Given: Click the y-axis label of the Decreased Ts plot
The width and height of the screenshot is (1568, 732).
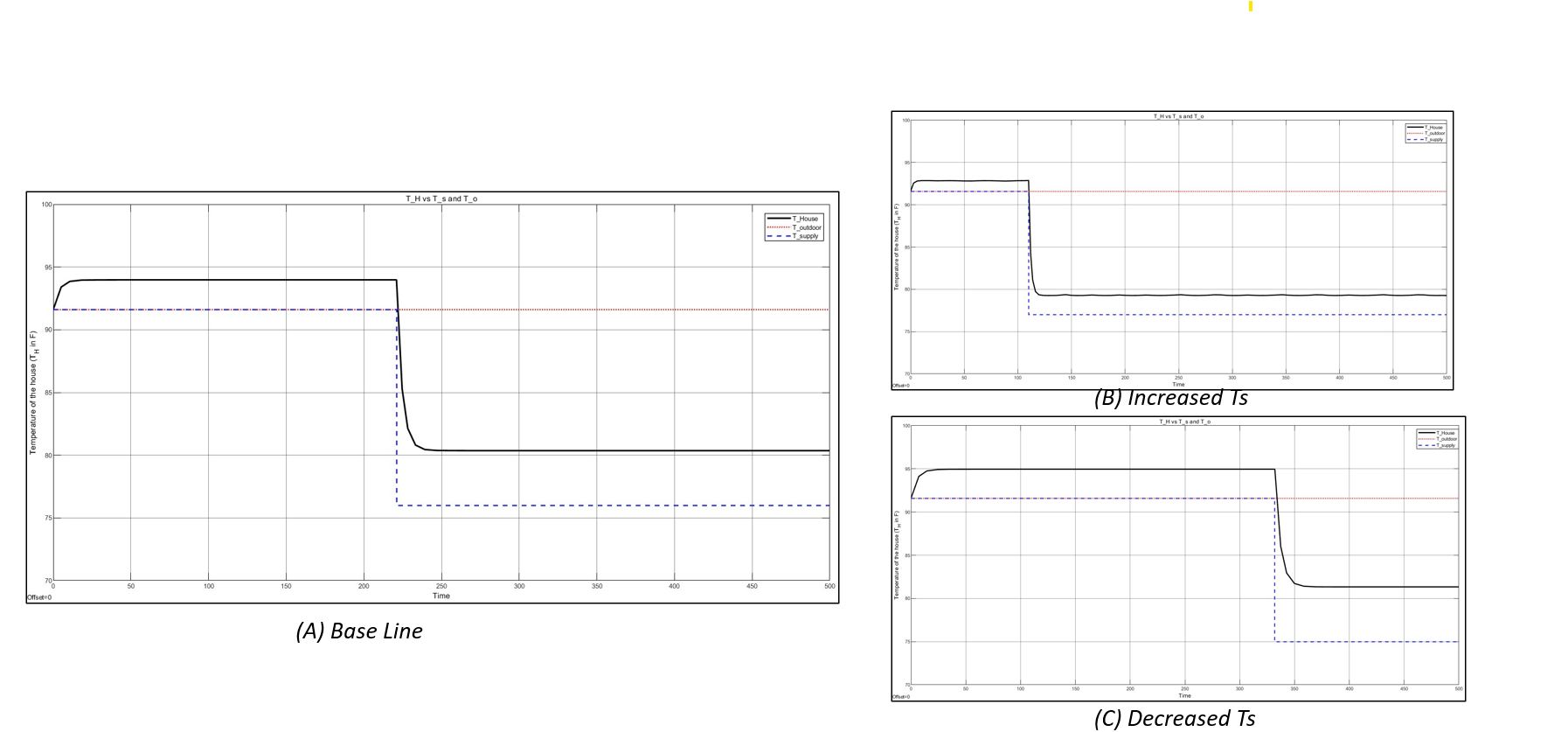Looking at the screenshot, I should [x=897, y=555].
